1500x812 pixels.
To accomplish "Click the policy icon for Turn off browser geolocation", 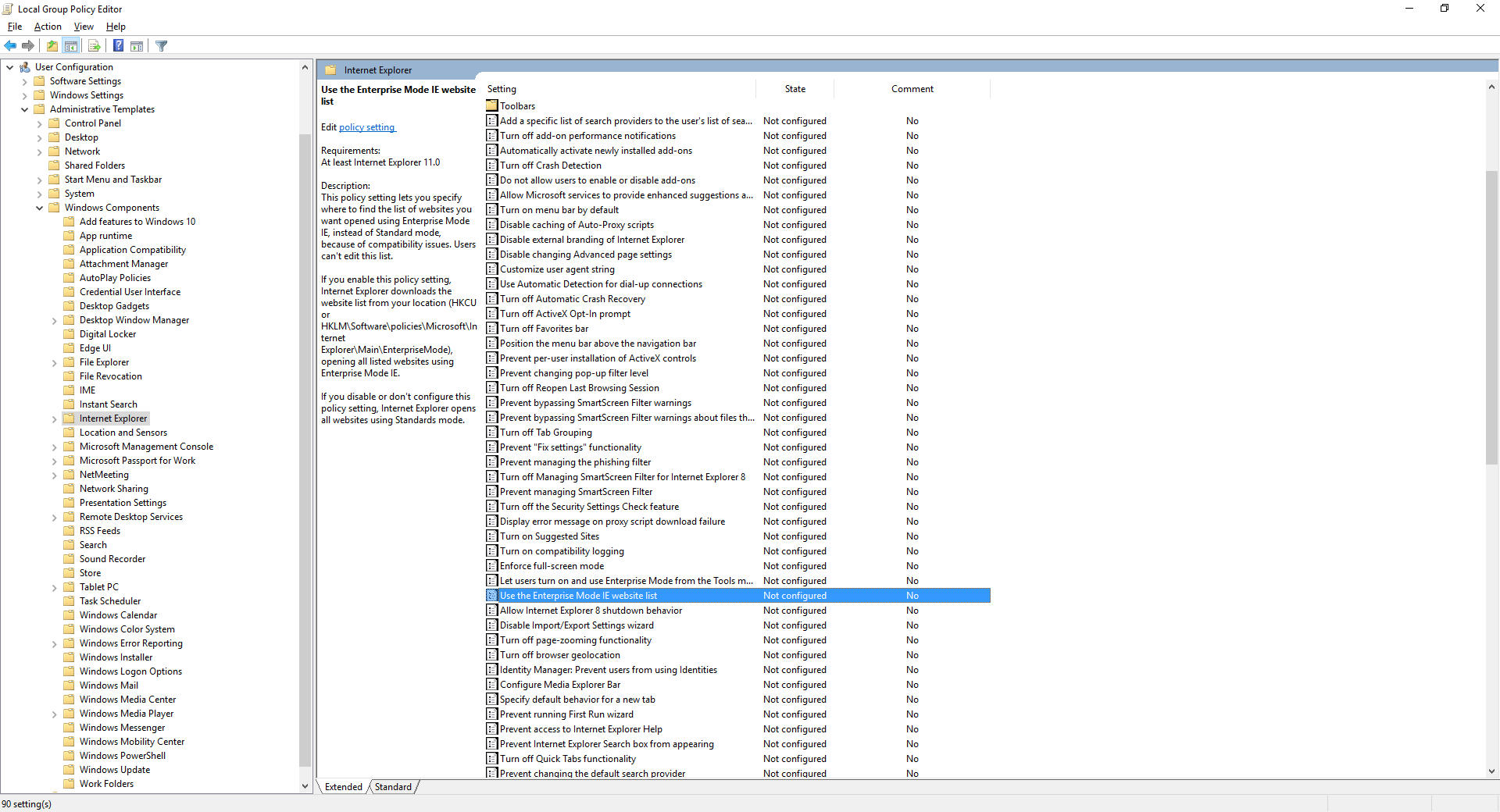I will coord(492,655).
